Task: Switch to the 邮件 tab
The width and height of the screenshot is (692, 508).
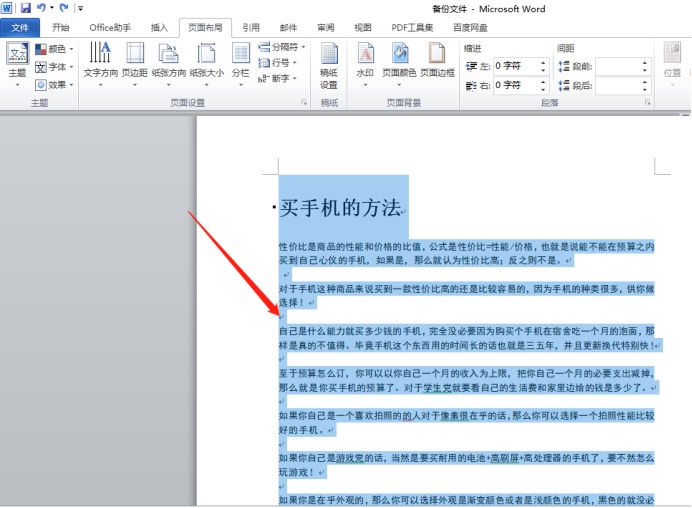Action: [x=288, y=28]
